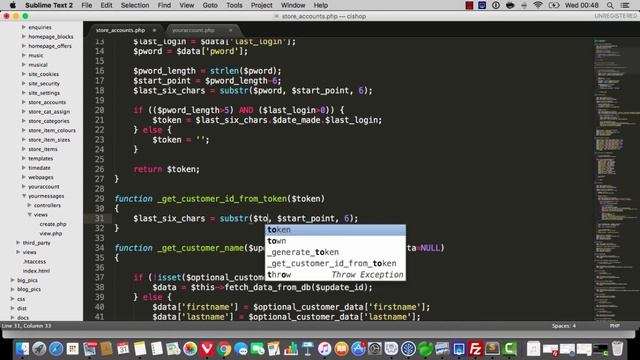Change indentation via 'Spaces: 4'
This screenshot has width=640, height=360.
(564, 326)
